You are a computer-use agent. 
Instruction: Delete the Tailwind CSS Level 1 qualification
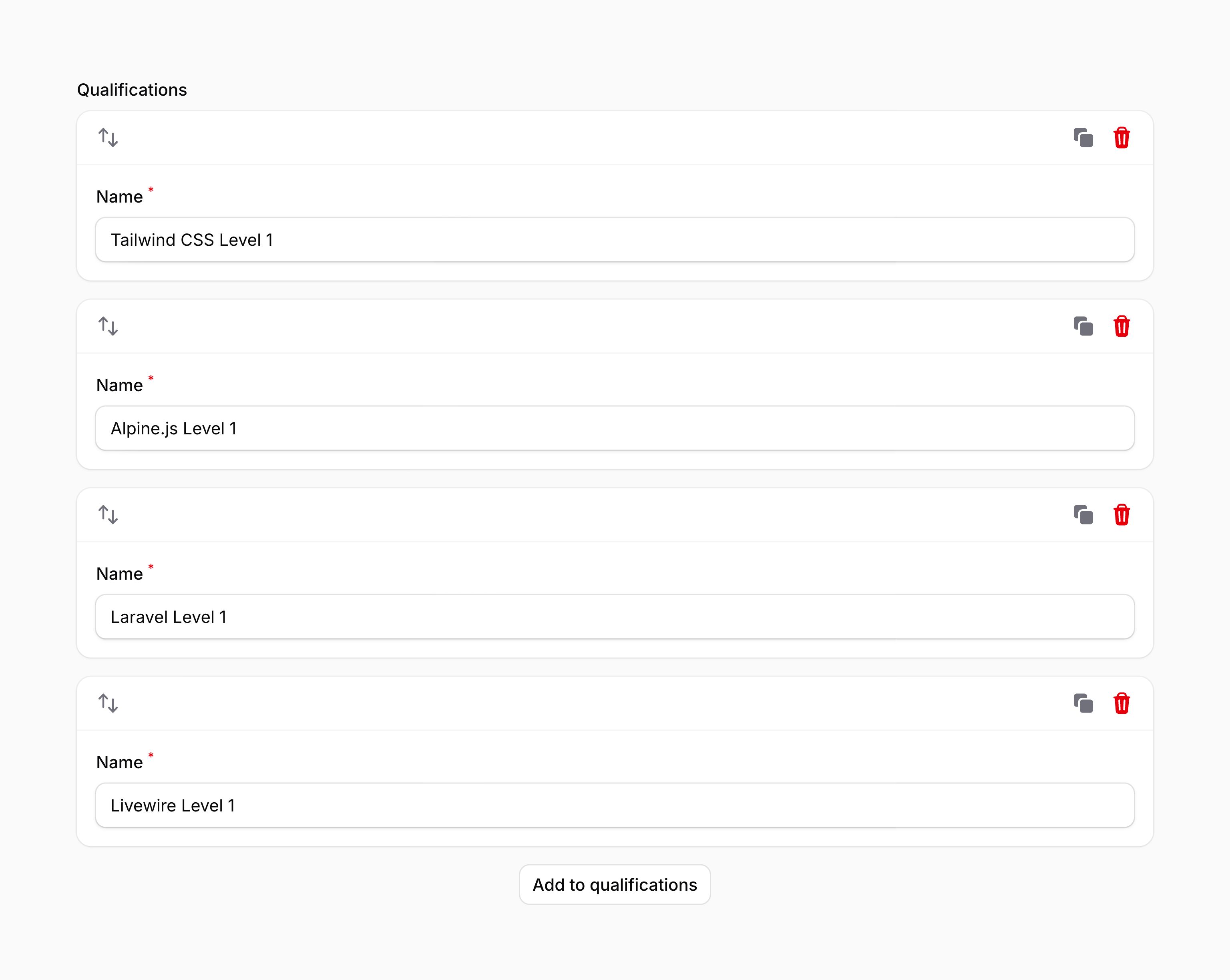[x=1121, y=138]
